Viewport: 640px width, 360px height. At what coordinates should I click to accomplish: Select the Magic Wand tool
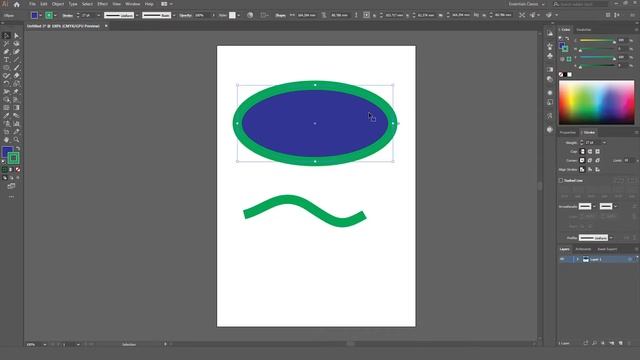coord(6,44)
